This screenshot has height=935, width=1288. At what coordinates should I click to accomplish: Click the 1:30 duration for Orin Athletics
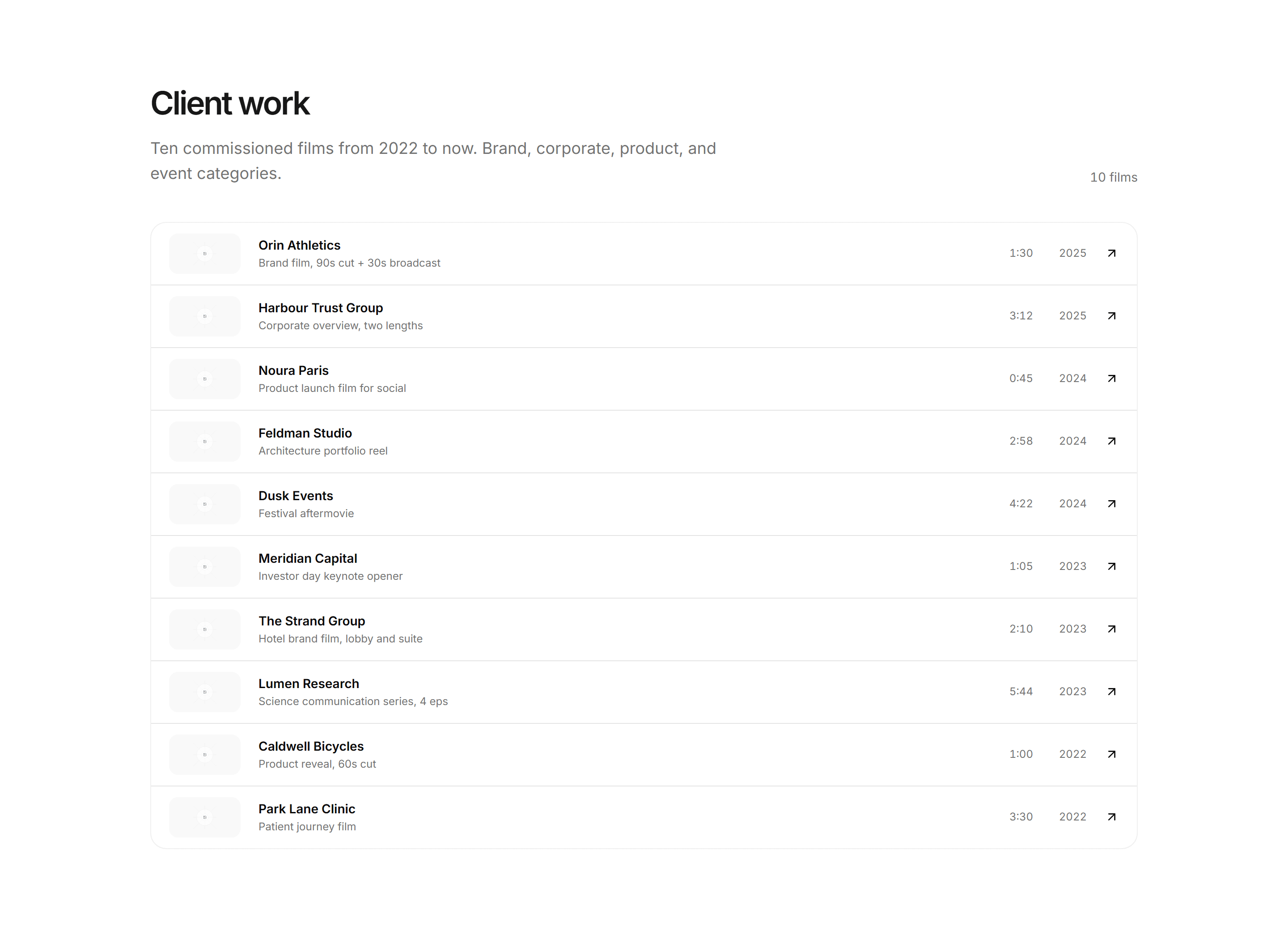1021,253
